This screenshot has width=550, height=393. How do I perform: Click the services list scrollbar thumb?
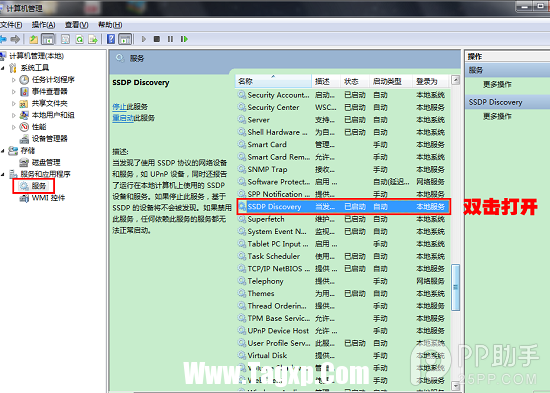(455, 287)
